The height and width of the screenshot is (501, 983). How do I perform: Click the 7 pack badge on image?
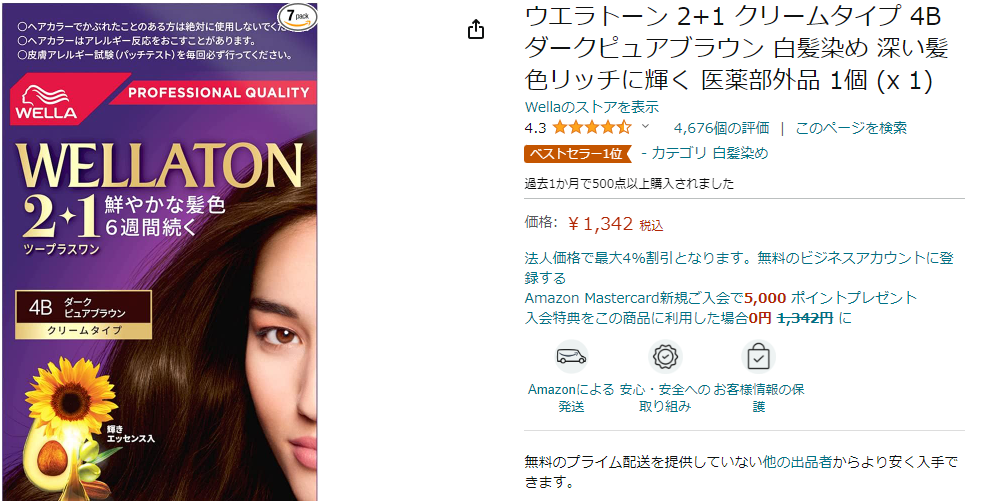[298, 18]
